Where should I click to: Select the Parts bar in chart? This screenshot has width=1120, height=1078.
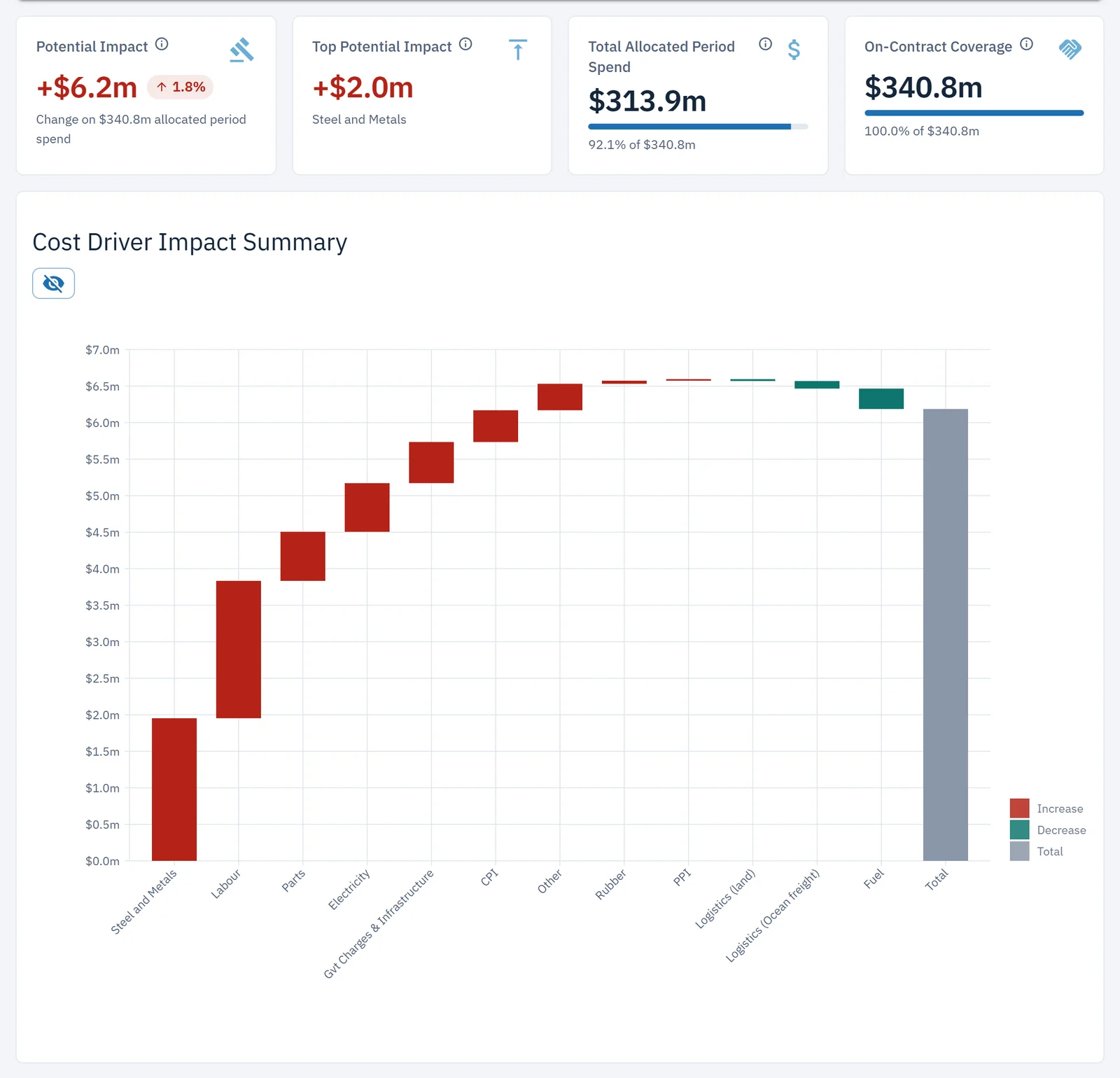click(303, 556)
